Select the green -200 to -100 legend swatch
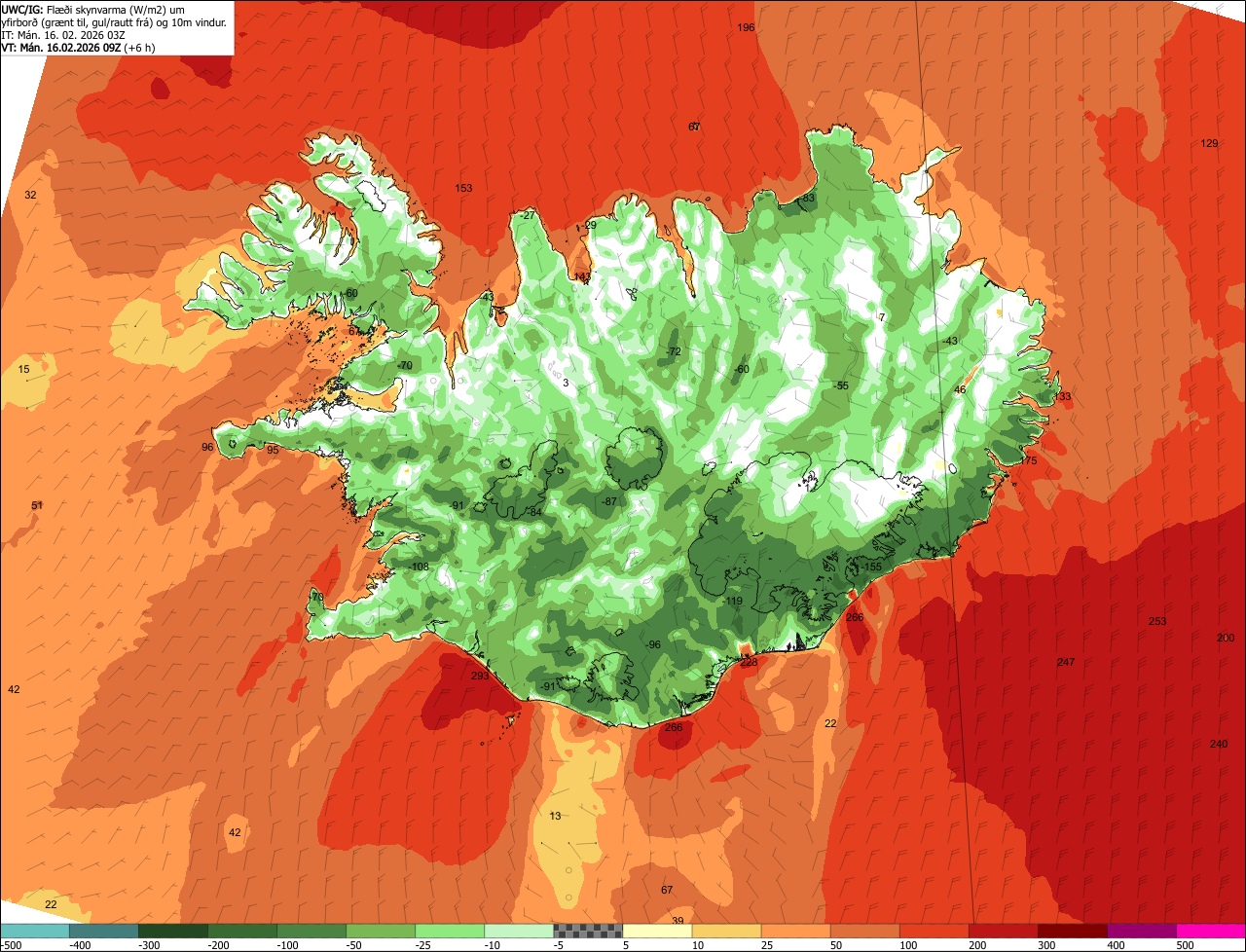The height and width of the screenshot is (952, 1246). tap(242, 931)
